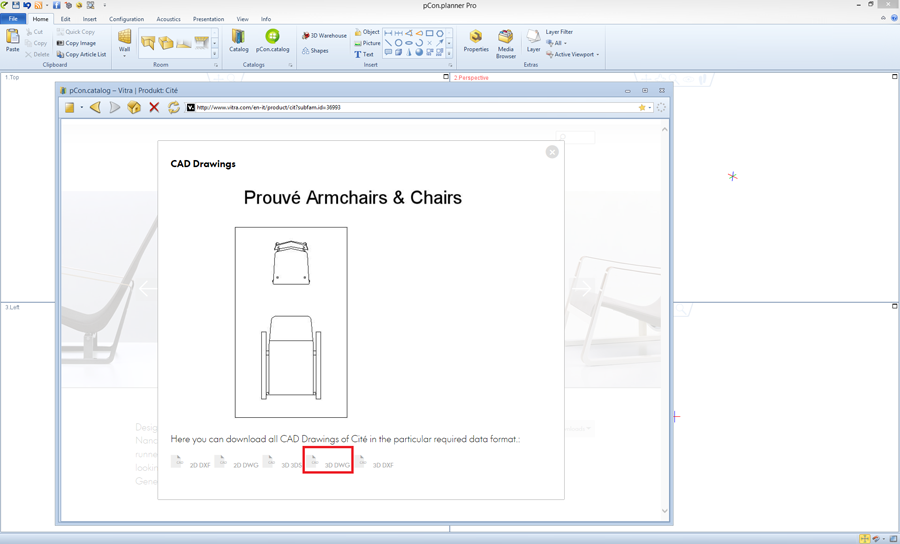Insert Shapes from the ribbon
This screenshot has width=900, height=544.
(x=315, y=50)
